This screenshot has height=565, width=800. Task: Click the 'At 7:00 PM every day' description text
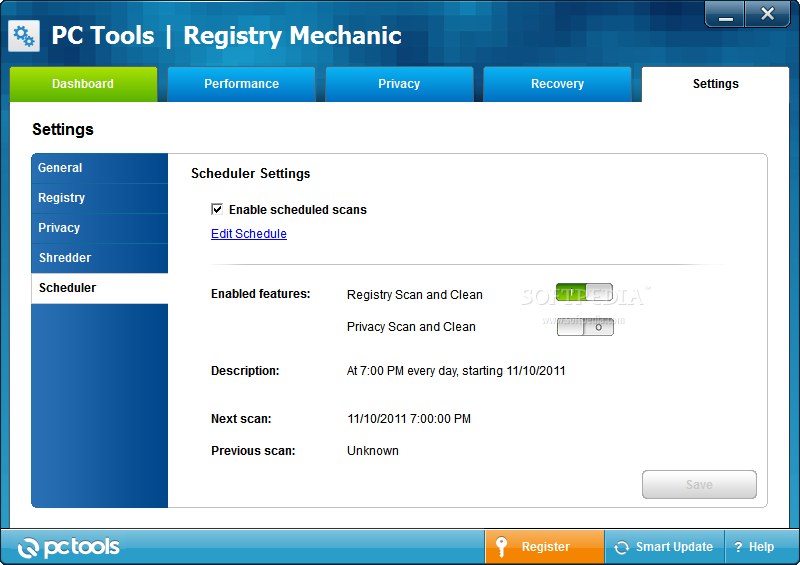[456, 371]
